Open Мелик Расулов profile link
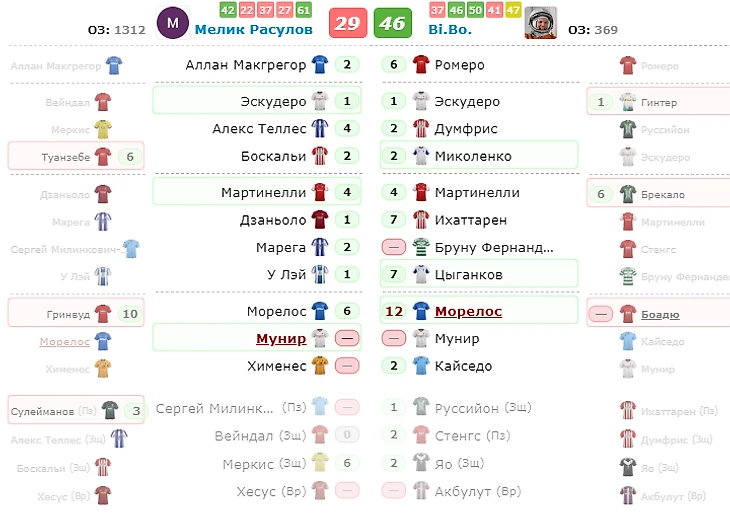This screenshot has height=513, width=730. pyautogui.click(x=254, y=29)
